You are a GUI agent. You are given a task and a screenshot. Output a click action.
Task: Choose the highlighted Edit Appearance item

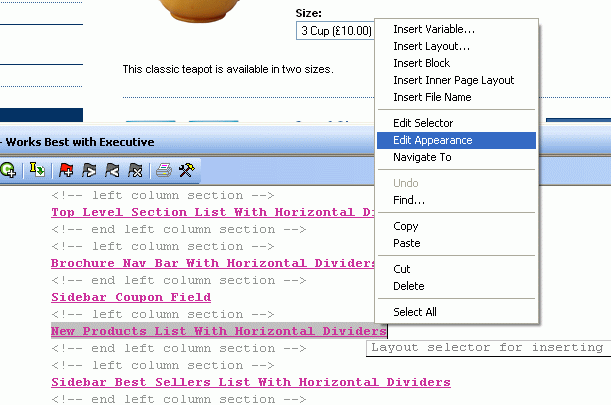click(x=432, y=140)
